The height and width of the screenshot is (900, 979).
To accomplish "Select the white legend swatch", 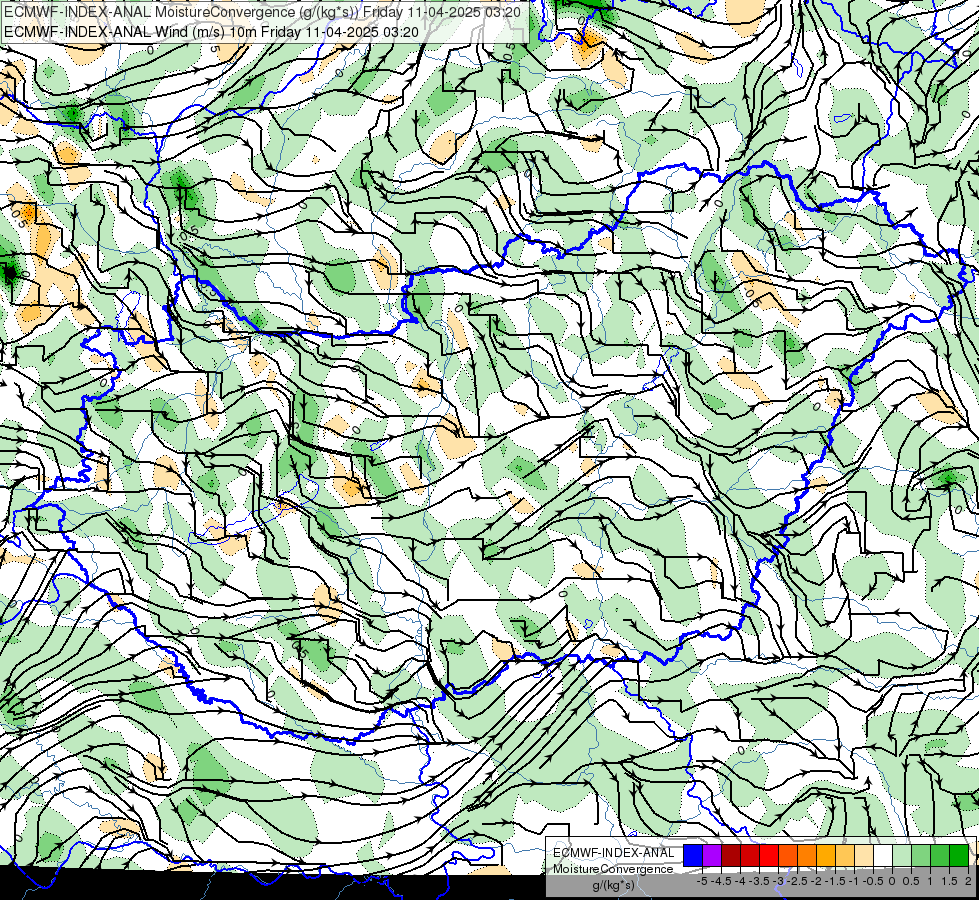I will 883,855.
